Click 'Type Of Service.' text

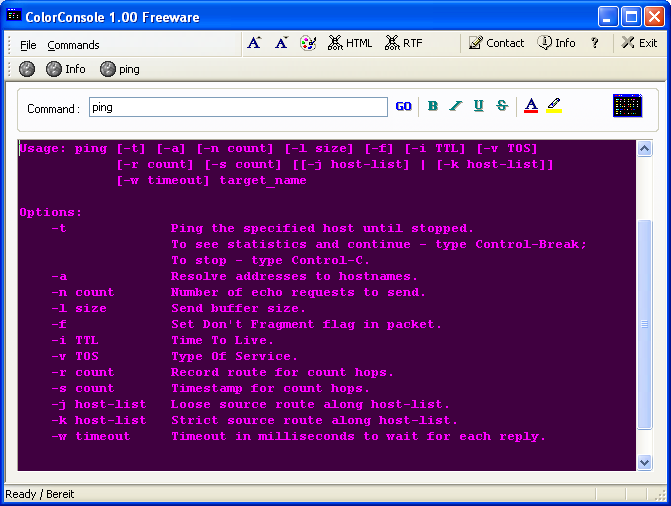point(234,357)
